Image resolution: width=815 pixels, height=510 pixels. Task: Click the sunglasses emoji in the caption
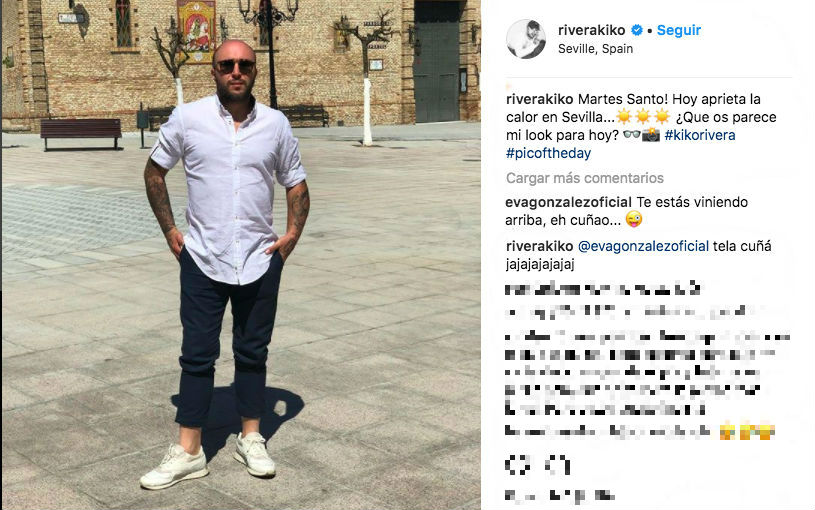pyautogui.click(x=632, y=135)
